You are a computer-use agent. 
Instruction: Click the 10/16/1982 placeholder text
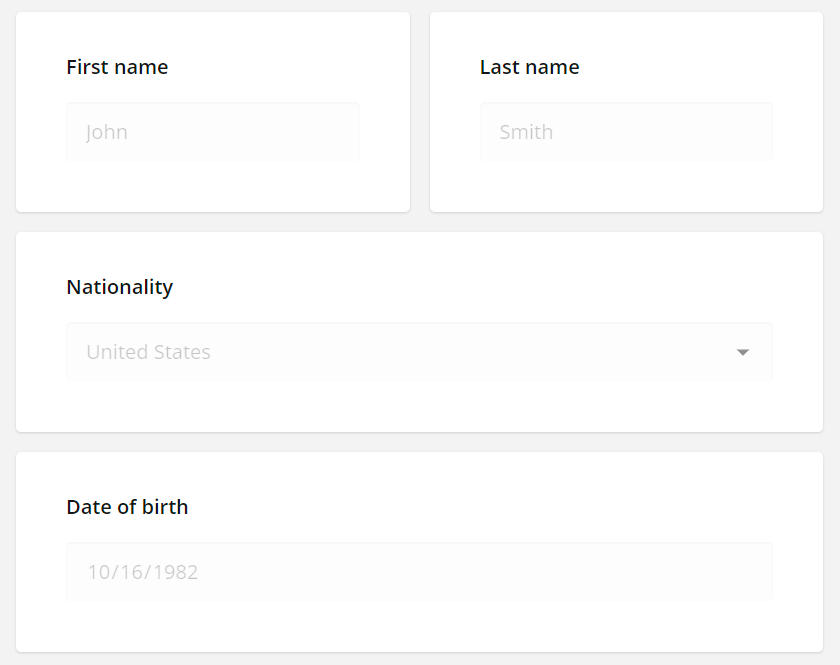[x=142, y=571]
